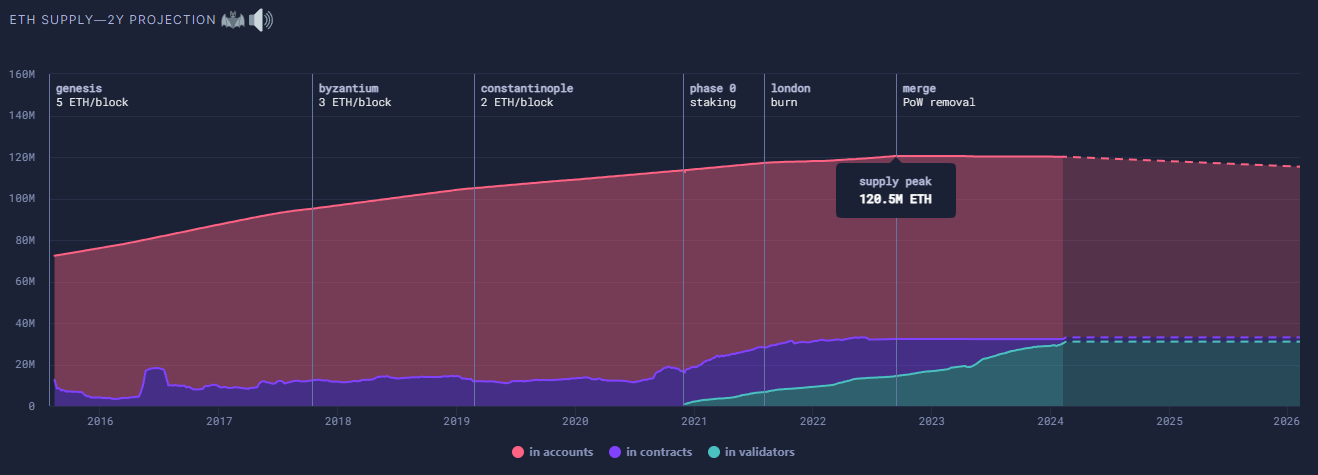Click the genesis 5 ETH/block marker label
The image size is (1318, 475).
click(x=92, y=95)
